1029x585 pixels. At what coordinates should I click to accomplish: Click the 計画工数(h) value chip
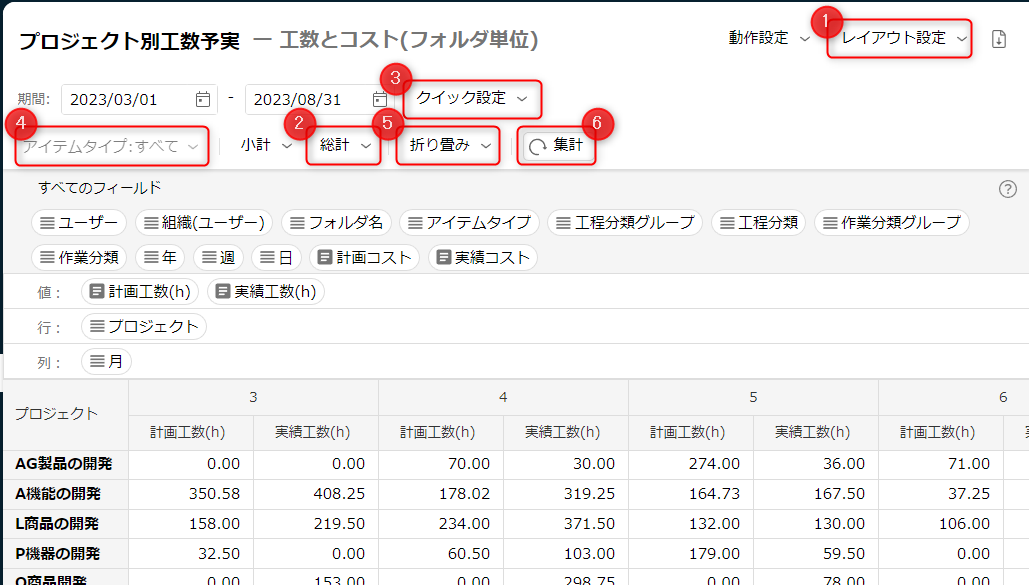tap(141, 292)
